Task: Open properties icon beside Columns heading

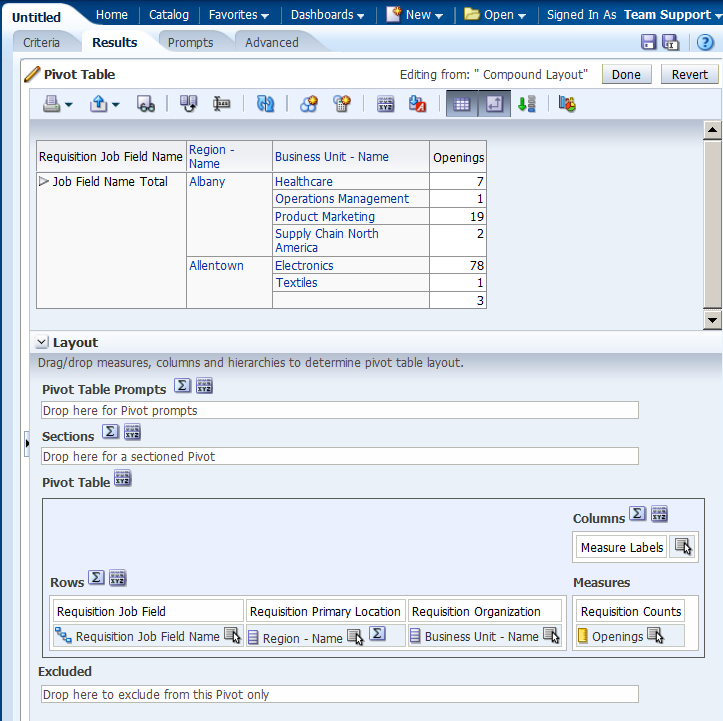Action: coord(659,514)
